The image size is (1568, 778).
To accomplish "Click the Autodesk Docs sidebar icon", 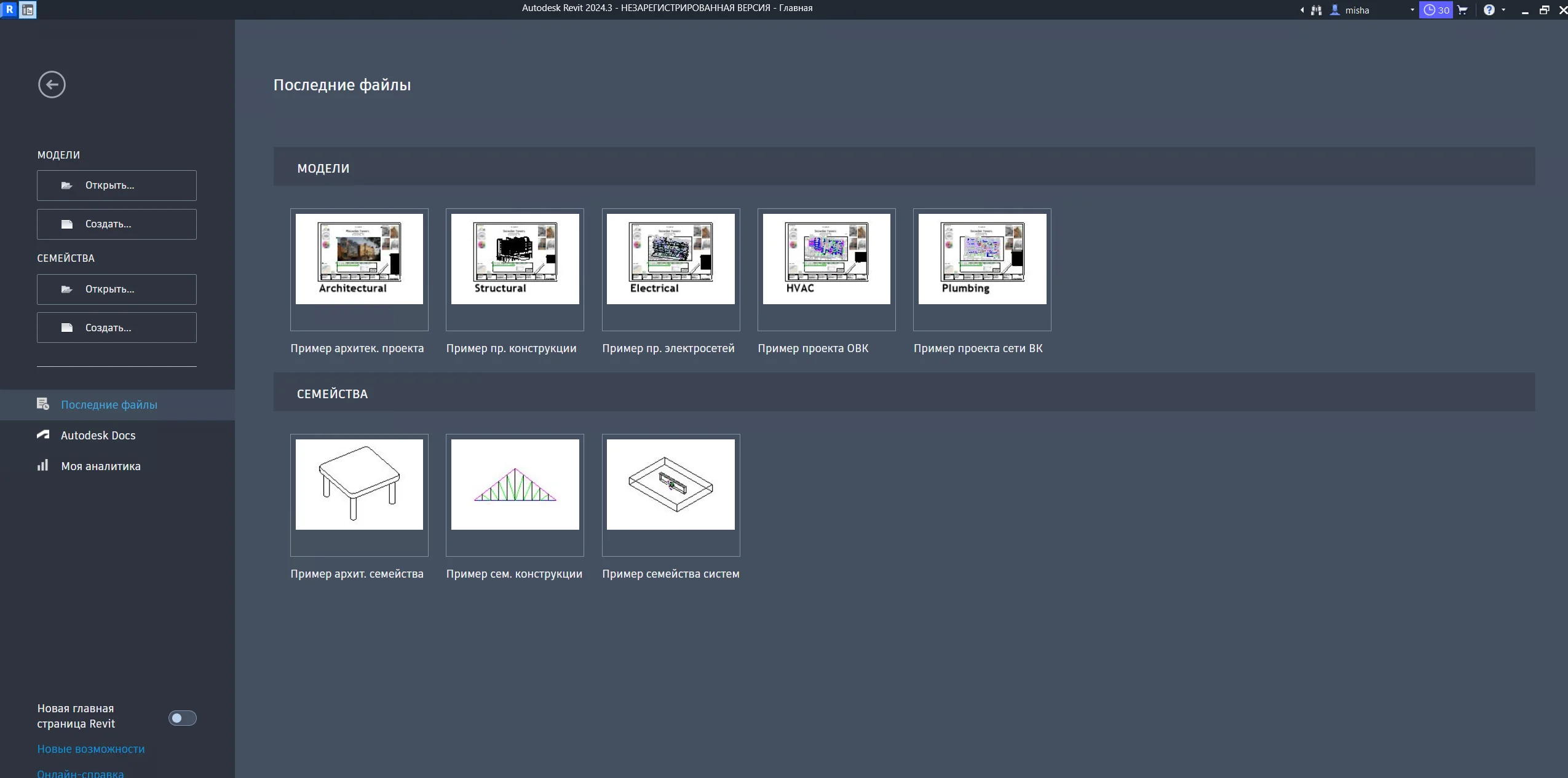I will pyautogui.click(x=43, y=435).
